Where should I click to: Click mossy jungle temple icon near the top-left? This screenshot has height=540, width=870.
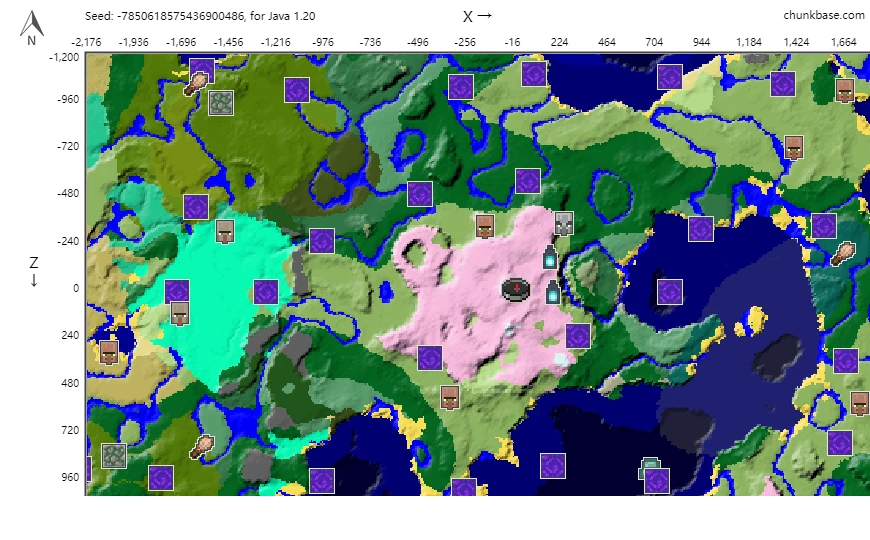pyautogui.click(x=221, y=103)
